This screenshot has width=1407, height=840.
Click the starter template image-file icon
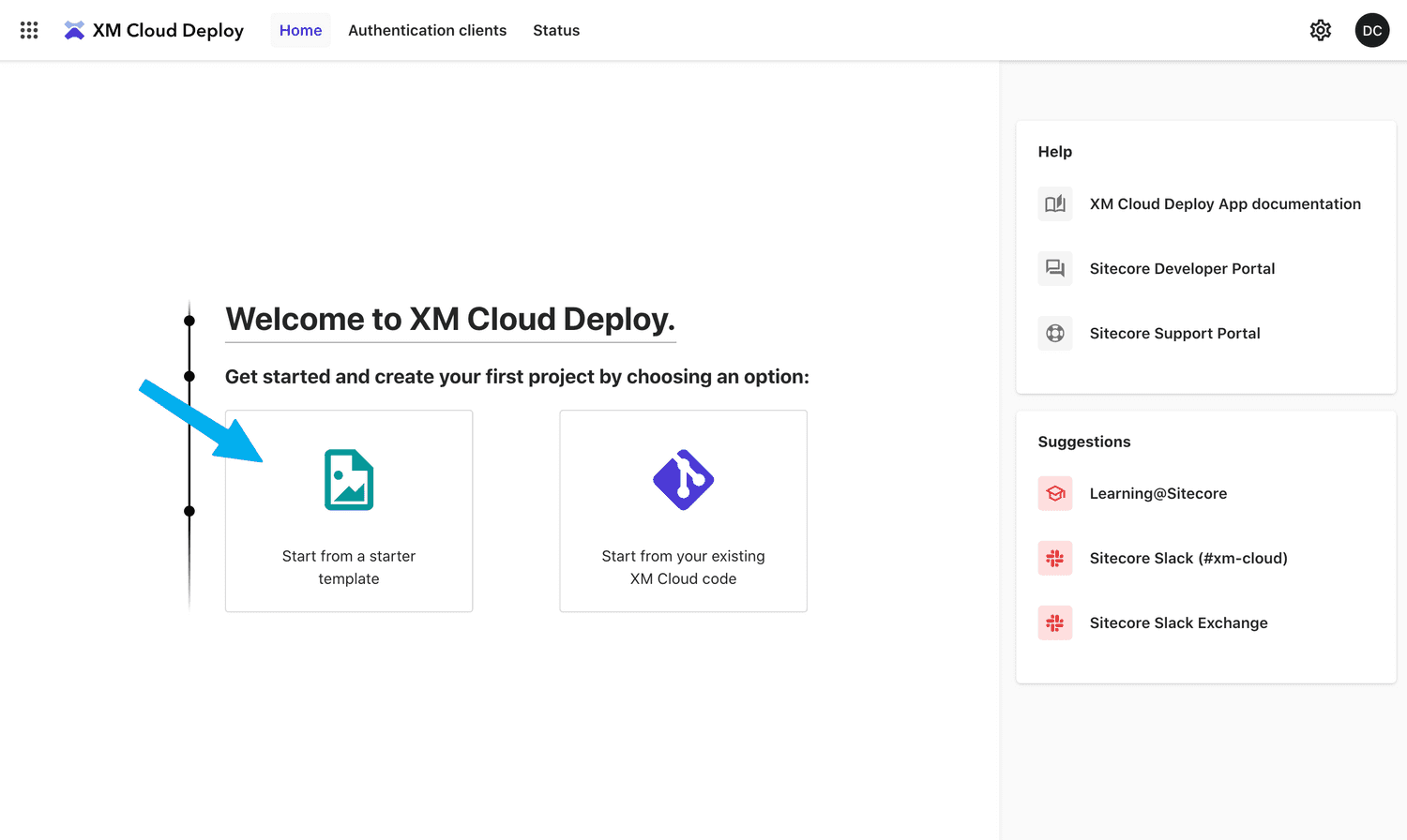click(x=349, y=480)
